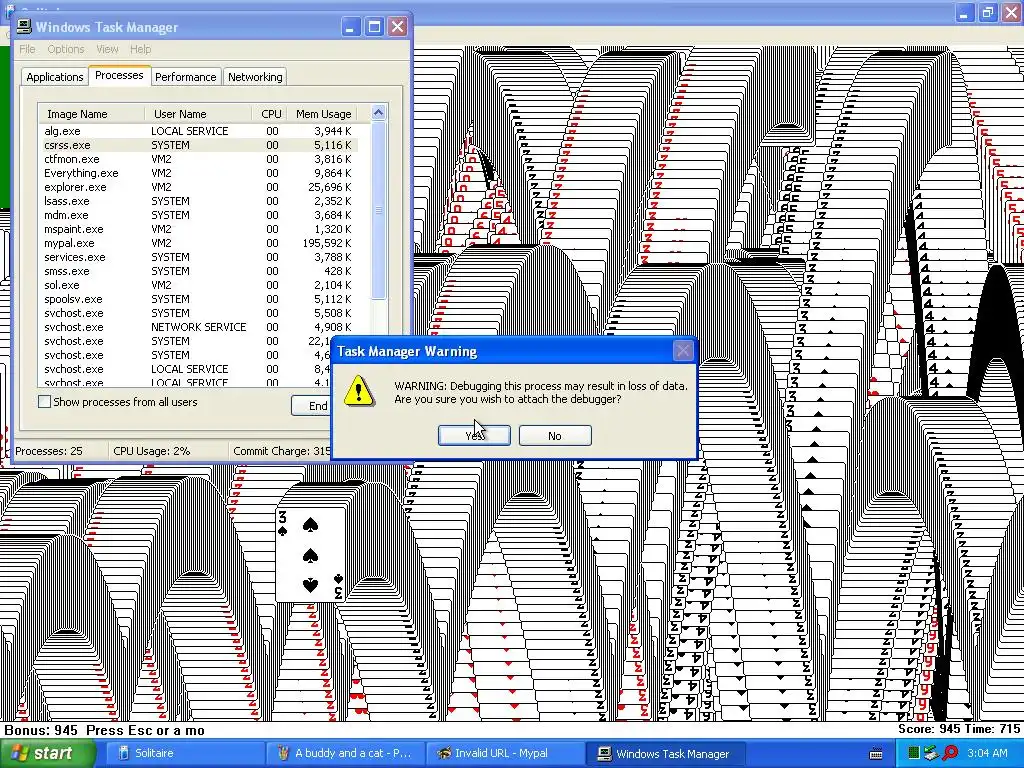Sort by the Mem Usage column header

[323, 114]
